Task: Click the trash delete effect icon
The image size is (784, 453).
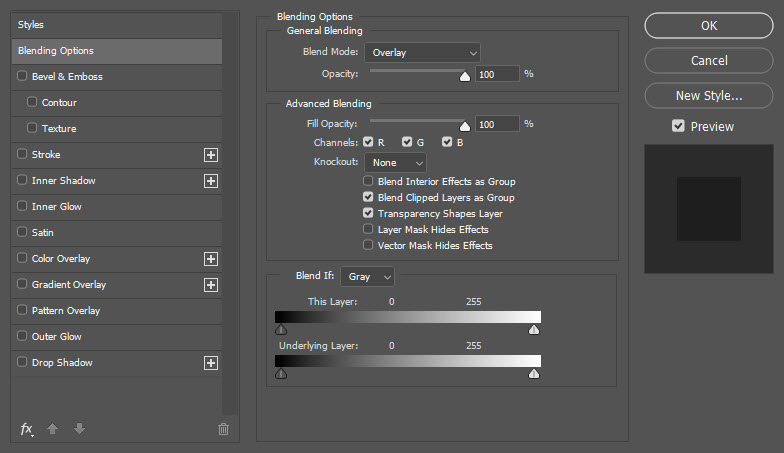Action: (x=223, y=429)
